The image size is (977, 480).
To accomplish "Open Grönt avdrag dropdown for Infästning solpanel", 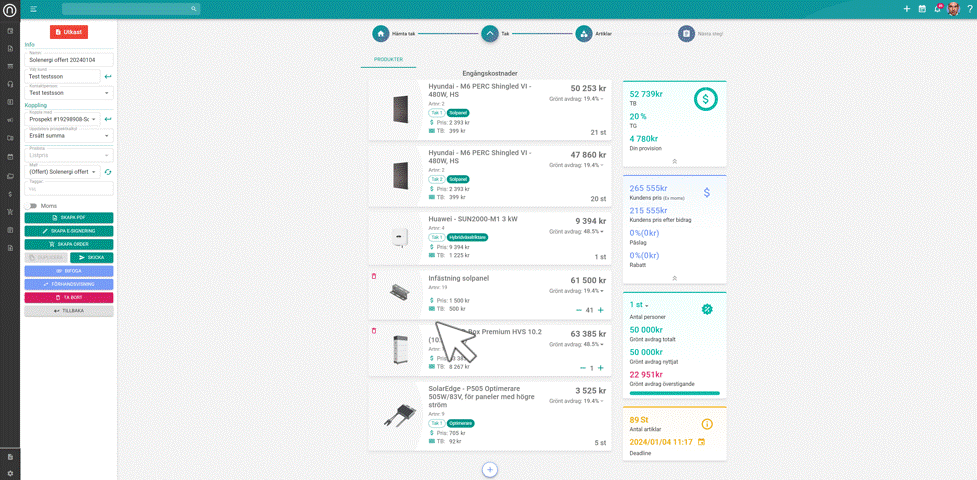I will coord(576,291).
